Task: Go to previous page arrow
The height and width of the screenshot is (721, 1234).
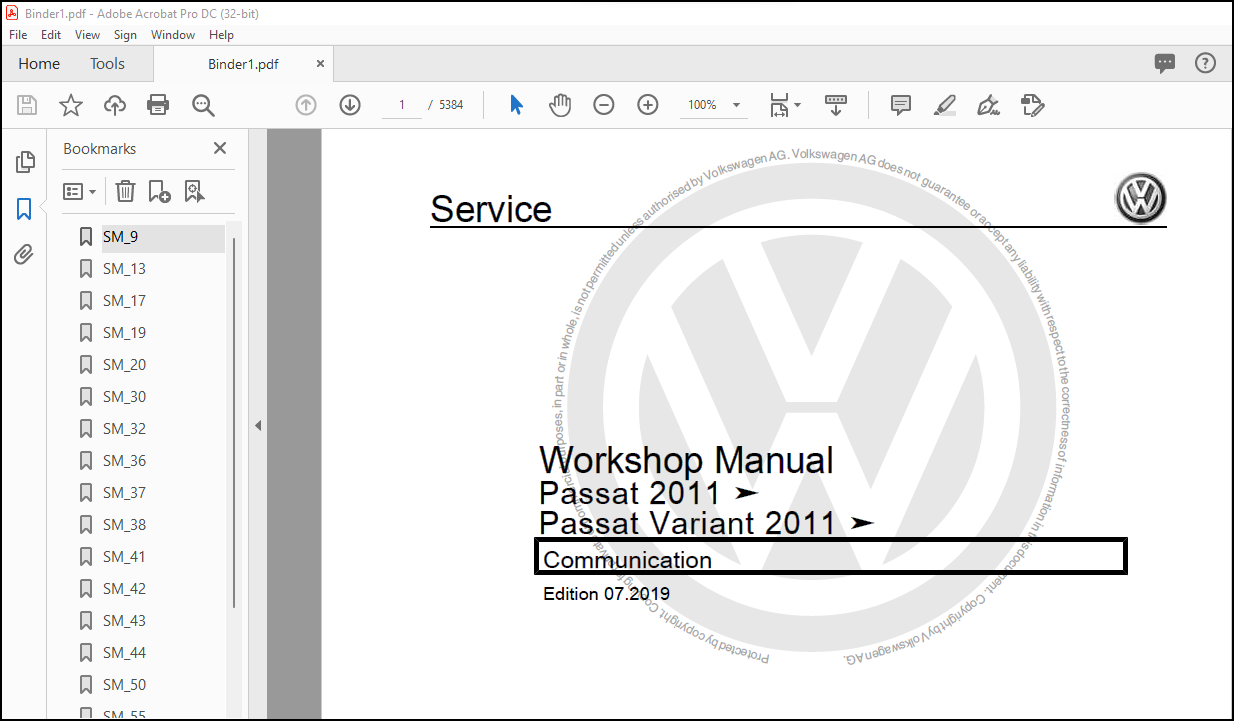Action: pyautogui.click(x=306, y=105)
